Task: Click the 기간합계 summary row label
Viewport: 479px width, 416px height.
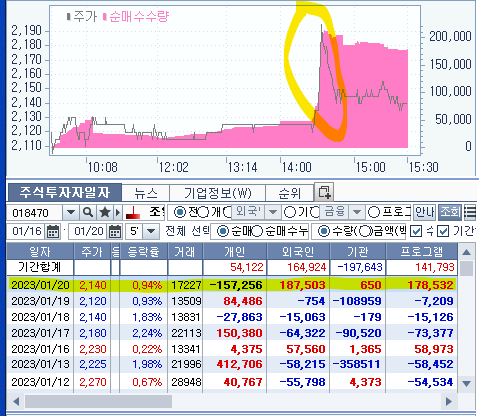Action: coord(40,267)
